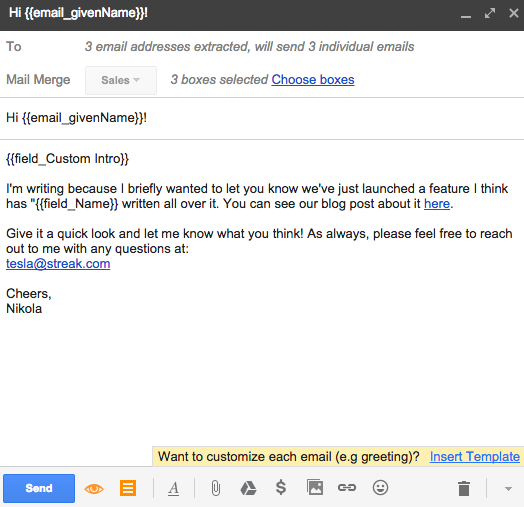Click the Insert Template link
524x507 pixels.
click(475, 457)
